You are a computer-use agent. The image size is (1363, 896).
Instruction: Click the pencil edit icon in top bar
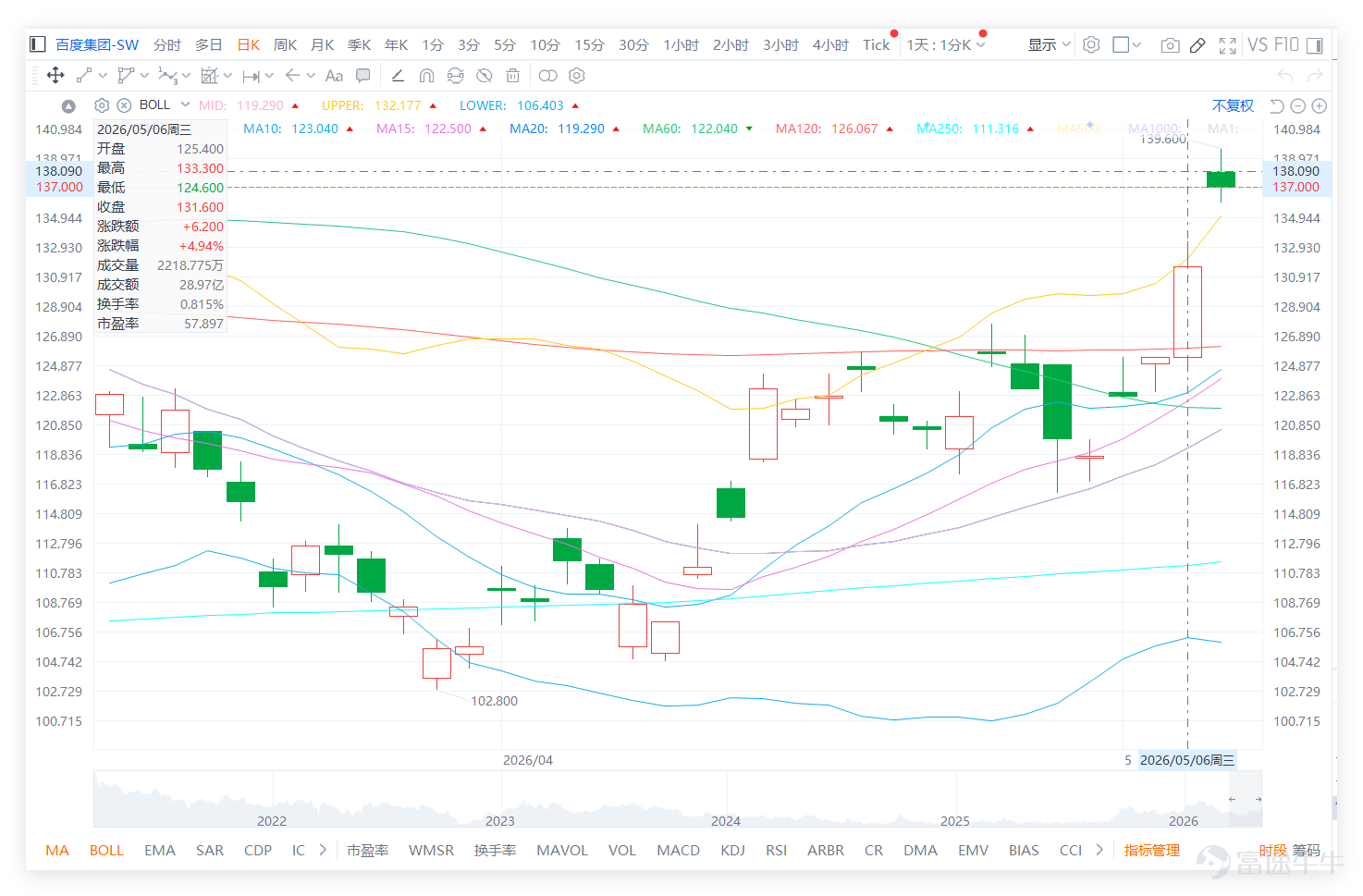1197,44
